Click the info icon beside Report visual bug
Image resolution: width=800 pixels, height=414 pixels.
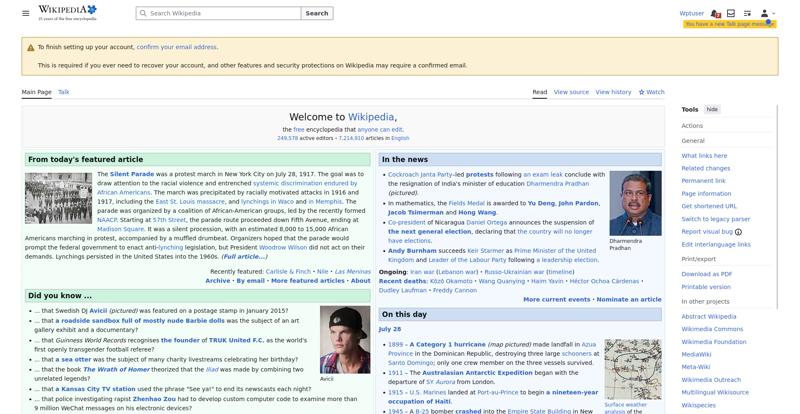click(x=738, y=232)
